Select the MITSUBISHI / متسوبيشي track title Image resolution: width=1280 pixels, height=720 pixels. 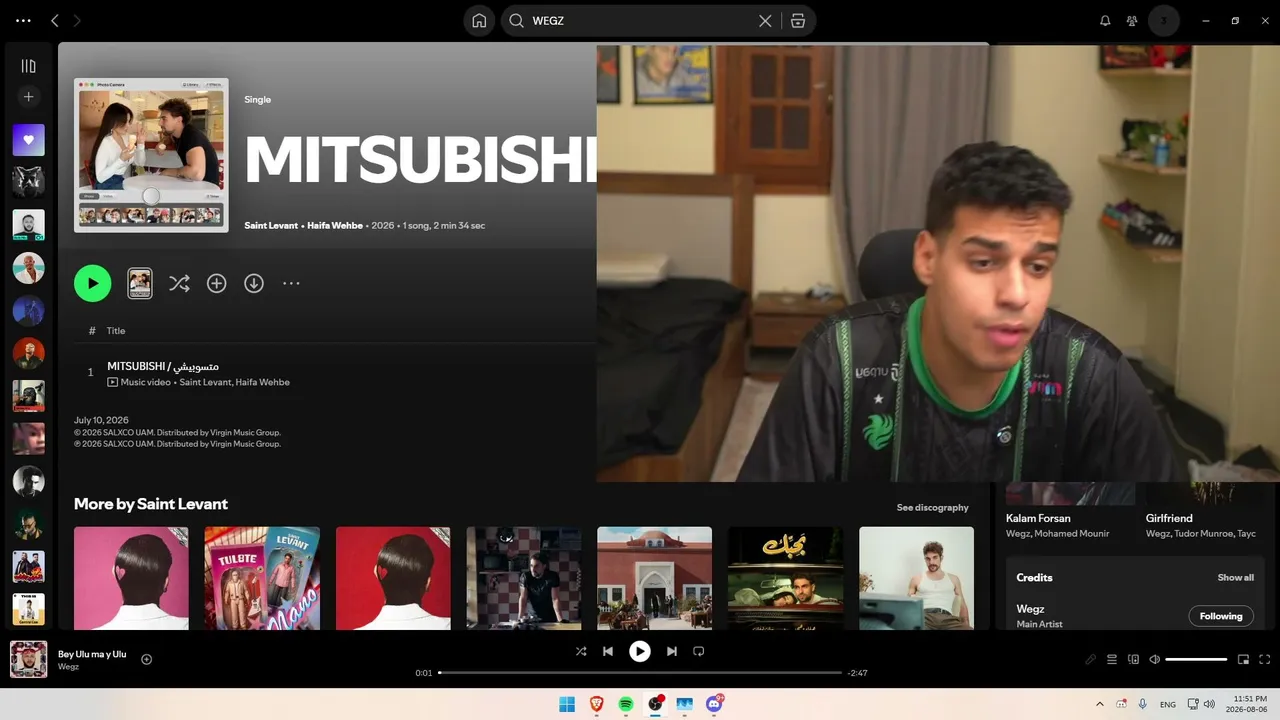click(163, 366)
